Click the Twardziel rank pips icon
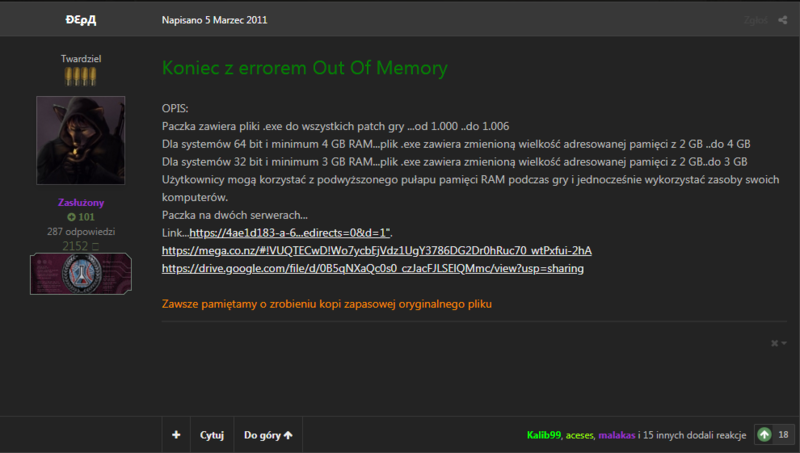This screenshot has width=800, height=453. click(x=80, y=76)
